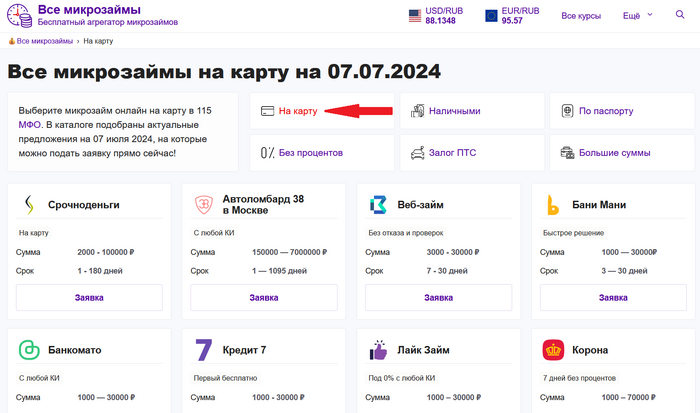Select the Без процентов category
This screenshot has height=413, width=700.
[322, 153]
